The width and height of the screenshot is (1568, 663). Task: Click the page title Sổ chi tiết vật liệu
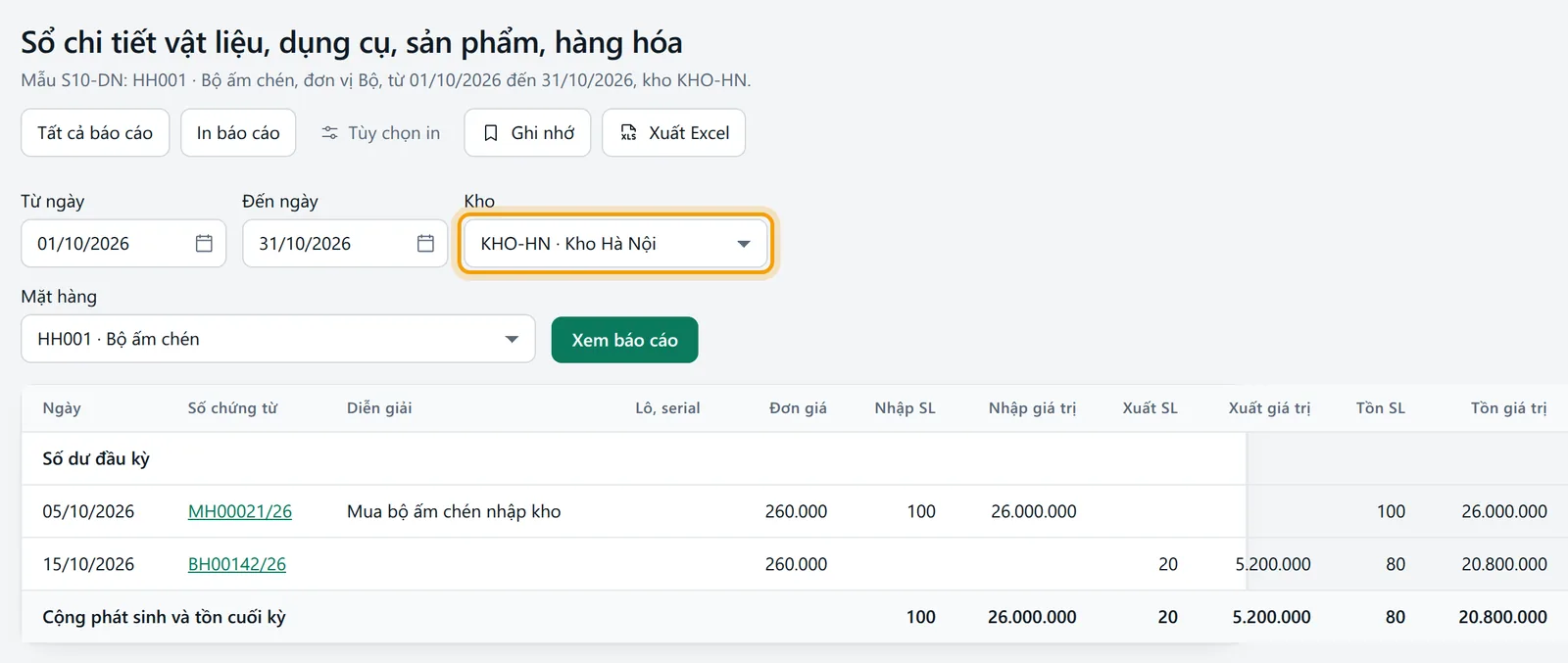[x=352, y=42]
